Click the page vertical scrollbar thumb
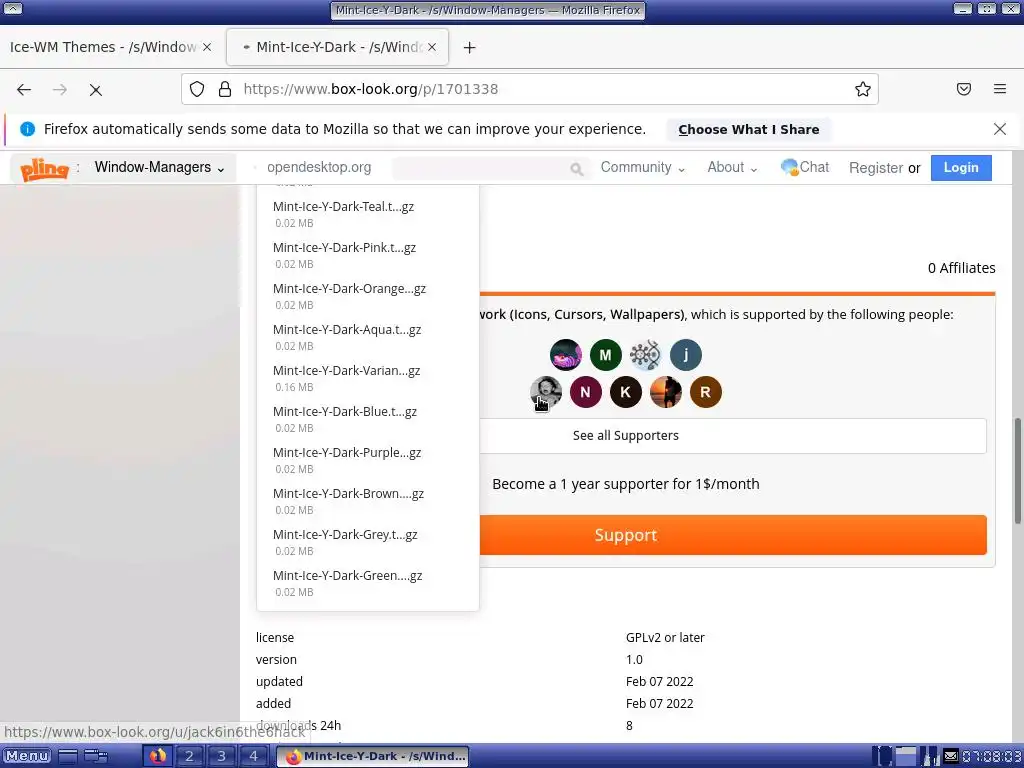1024x768 pixels. pos(1017,470)
